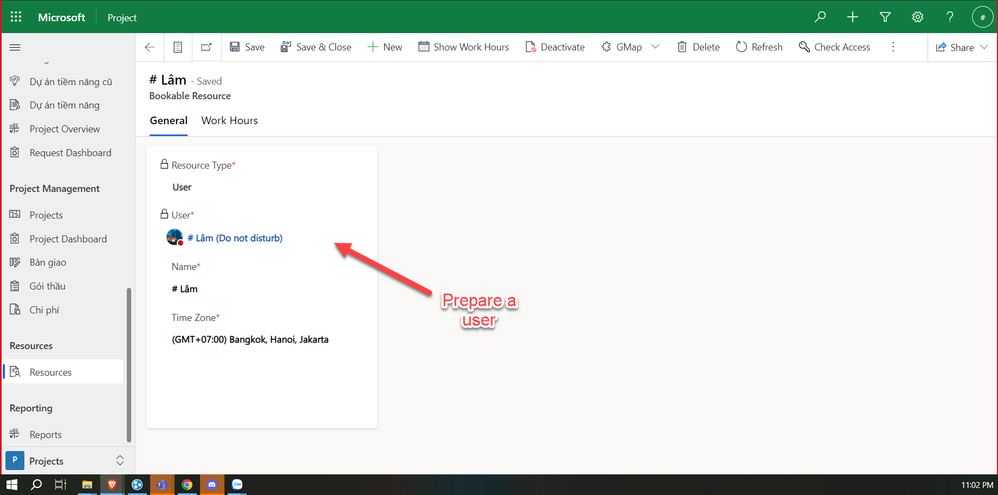Click the Resource Type value User
Viewport: 998px width, 495px height.
click(x=182, y=187)
